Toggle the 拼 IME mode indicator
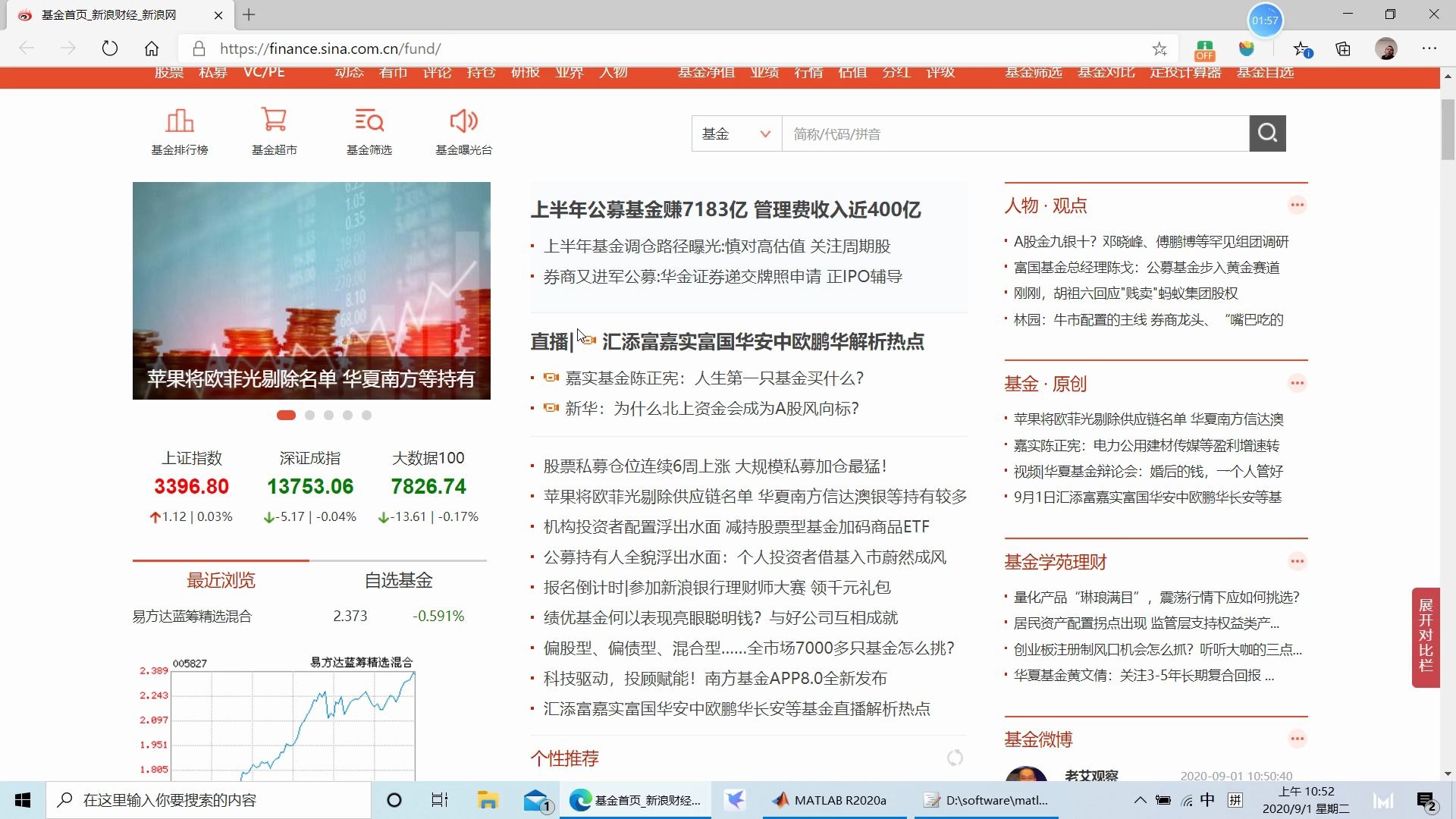Image resolution: width=1456 pixels, height=819 pixels. [1235, 800]
